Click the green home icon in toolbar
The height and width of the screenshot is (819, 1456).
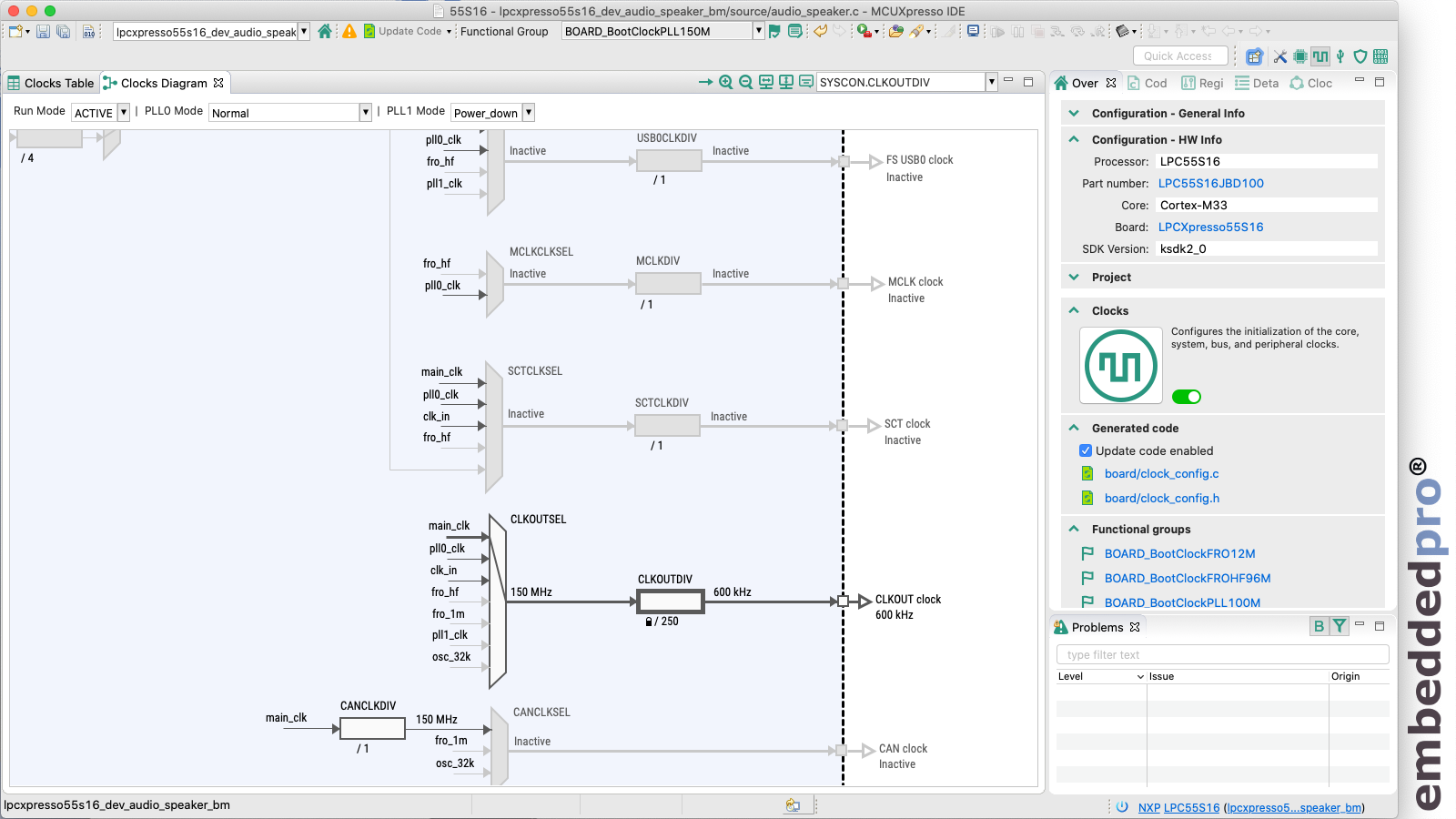coord(325,31)
